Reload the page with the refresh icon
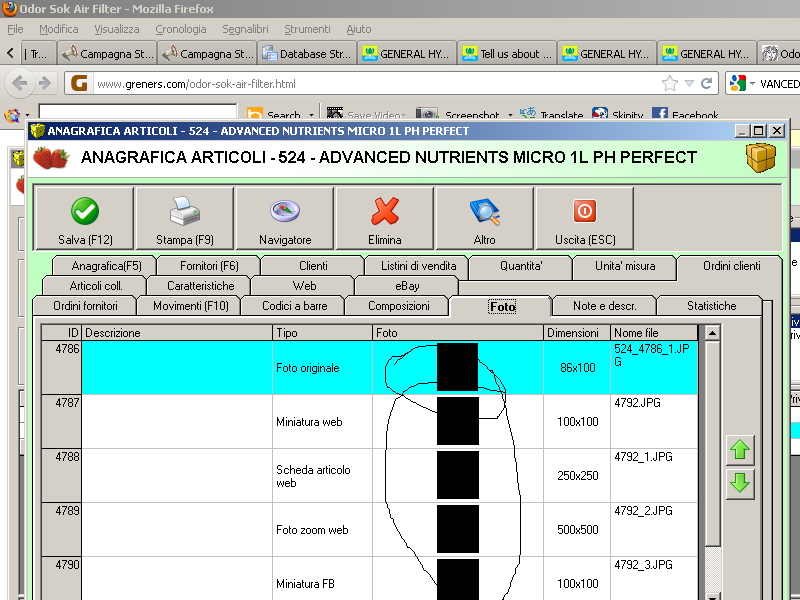 [706, 83]
